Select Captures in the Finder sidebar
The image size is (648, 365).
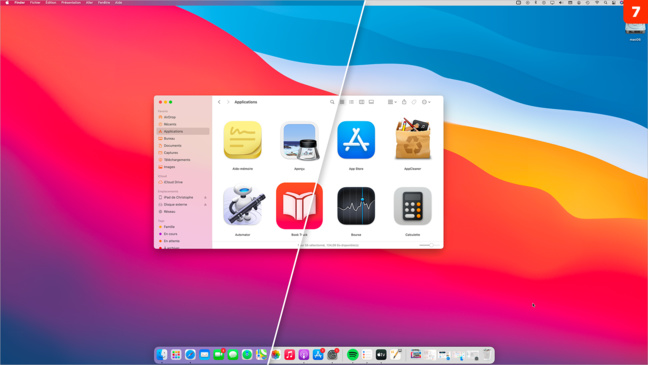point(183,153)
